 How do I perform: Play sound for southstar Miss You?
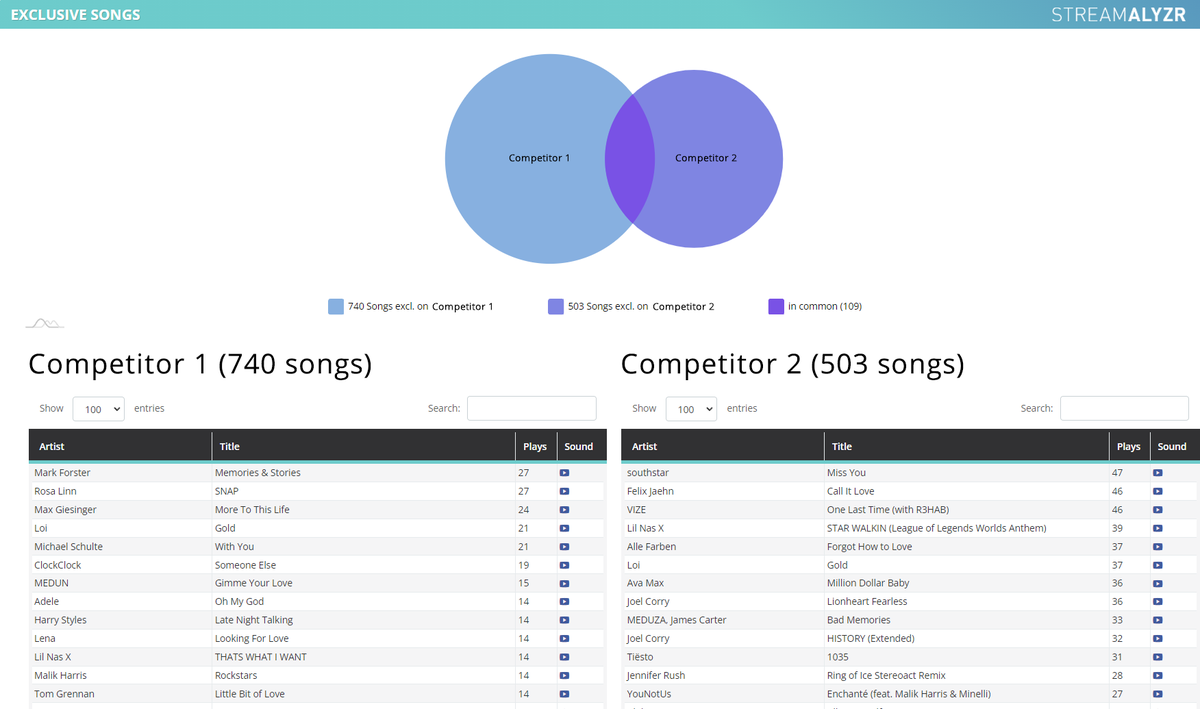coord(1158,473)
